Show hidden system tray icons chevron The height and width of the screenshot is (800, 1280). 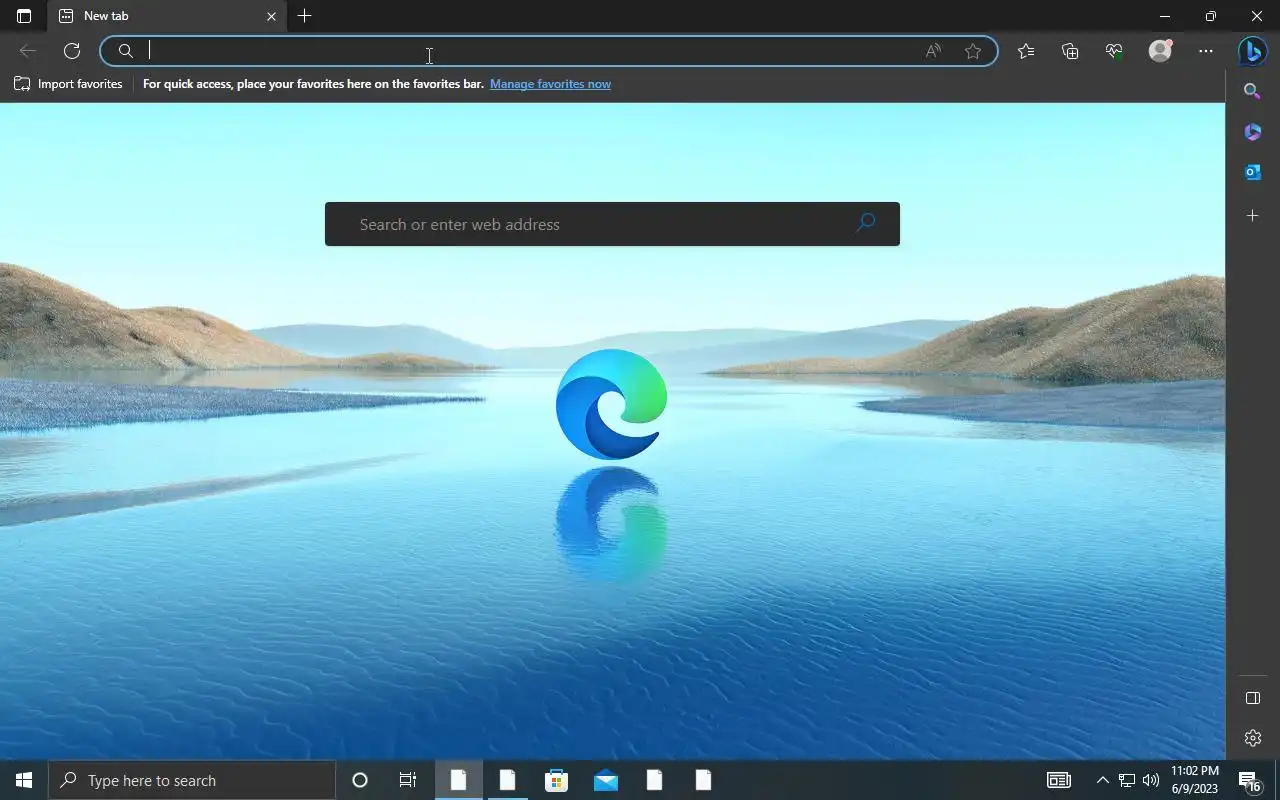pyautogui.click(x=1102, y=780)
